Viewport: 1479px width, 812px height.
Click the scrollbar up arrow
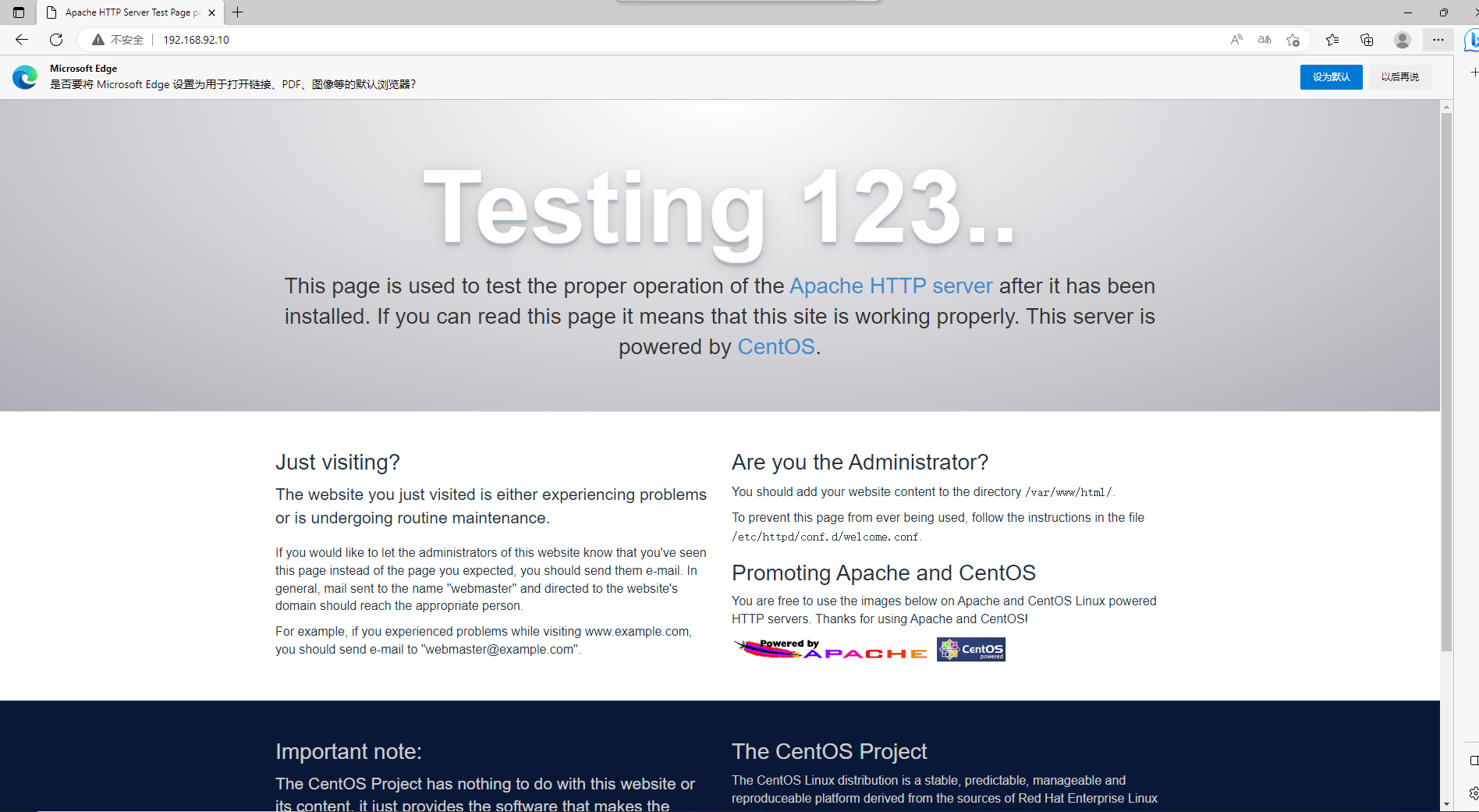click(1446, 106)
